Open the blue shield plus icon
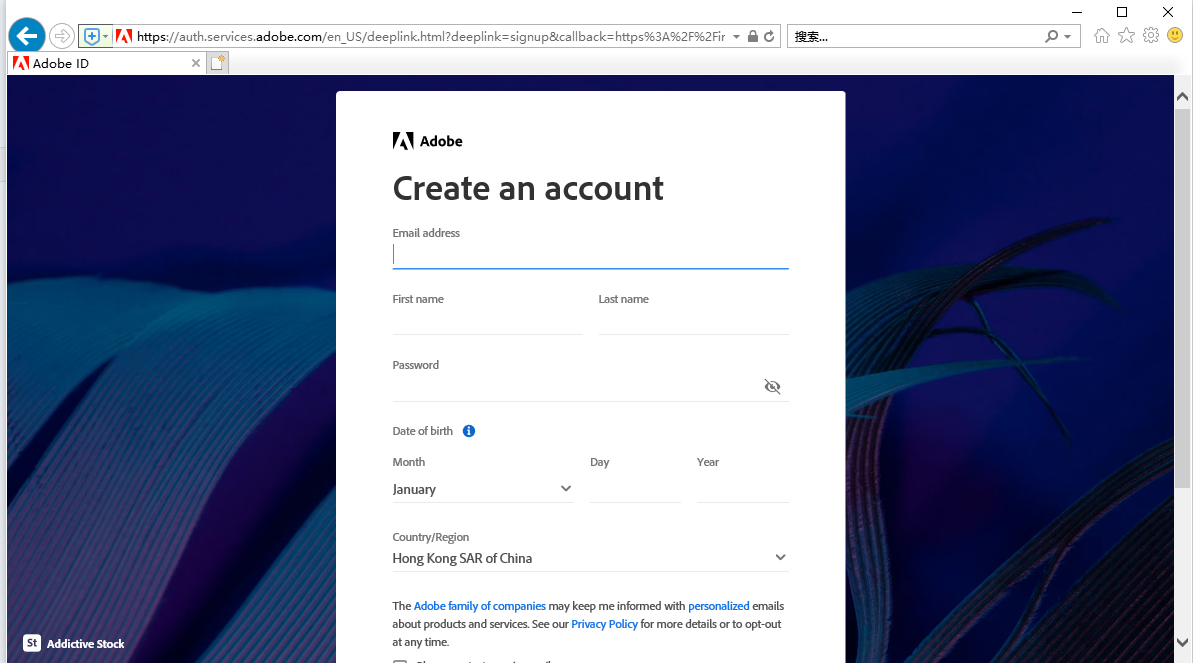 click(x=91, y=36)
